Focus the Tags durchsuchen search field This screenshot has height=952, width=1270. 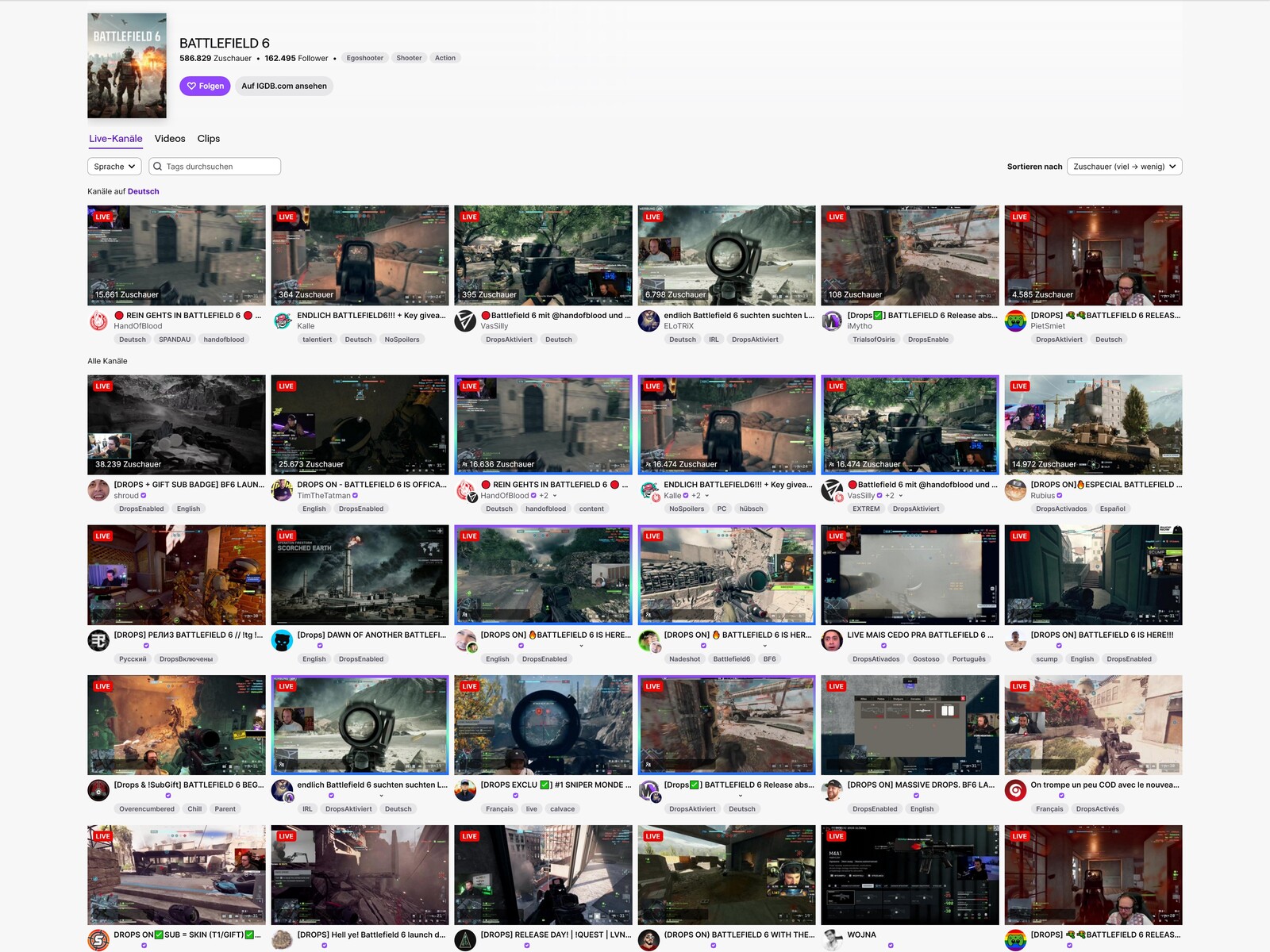pyautogui.click(x=215, y=167)
